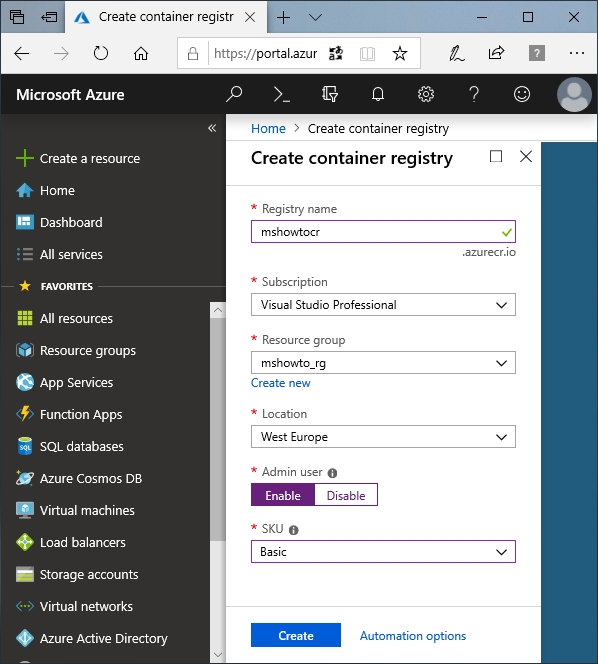598x664 pixels.
Task: Add notes with pen icon
Action: [456, 53]
